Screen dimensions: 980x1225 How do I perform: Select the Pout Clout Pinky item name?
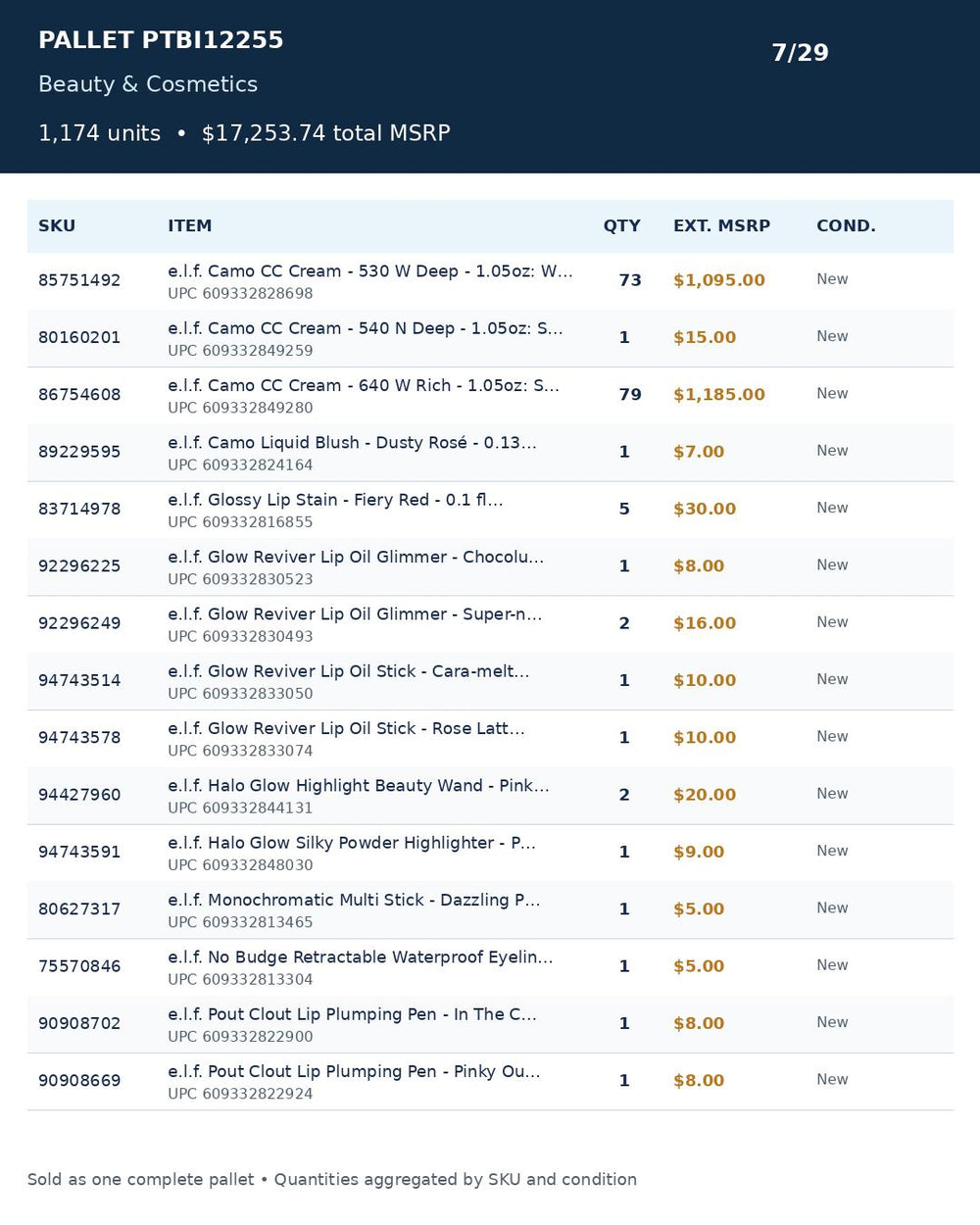354,1072
